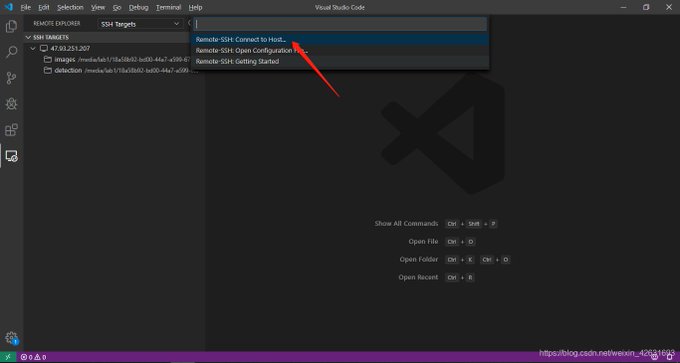Viewport: 680px width, 363px height.
Task: Open the View menu
Action: (x=98, y=7)
